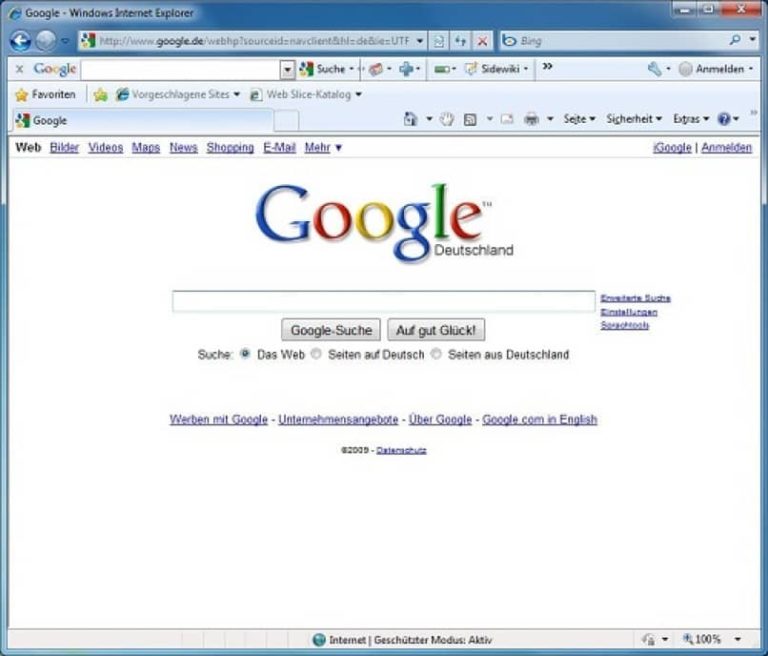Open the Bilder link
Image resolution: width=768 pixels, height=656 pixels.
[x=64, y=147]
